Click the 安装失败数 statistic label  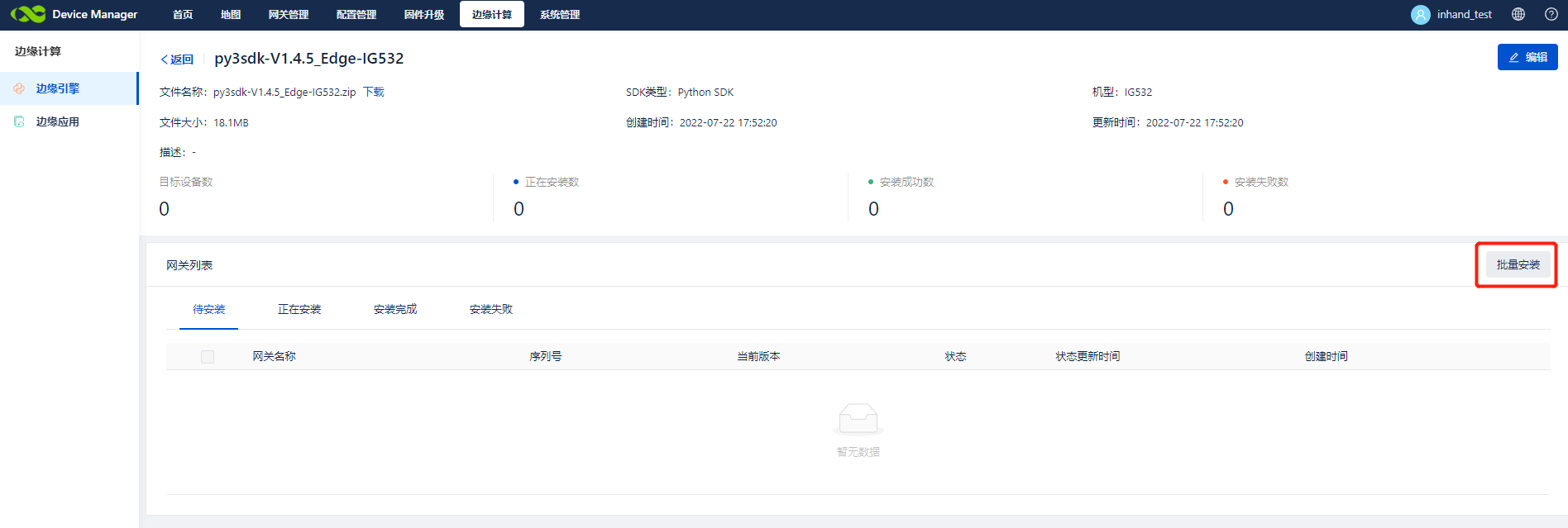(x=1261, y=182)
